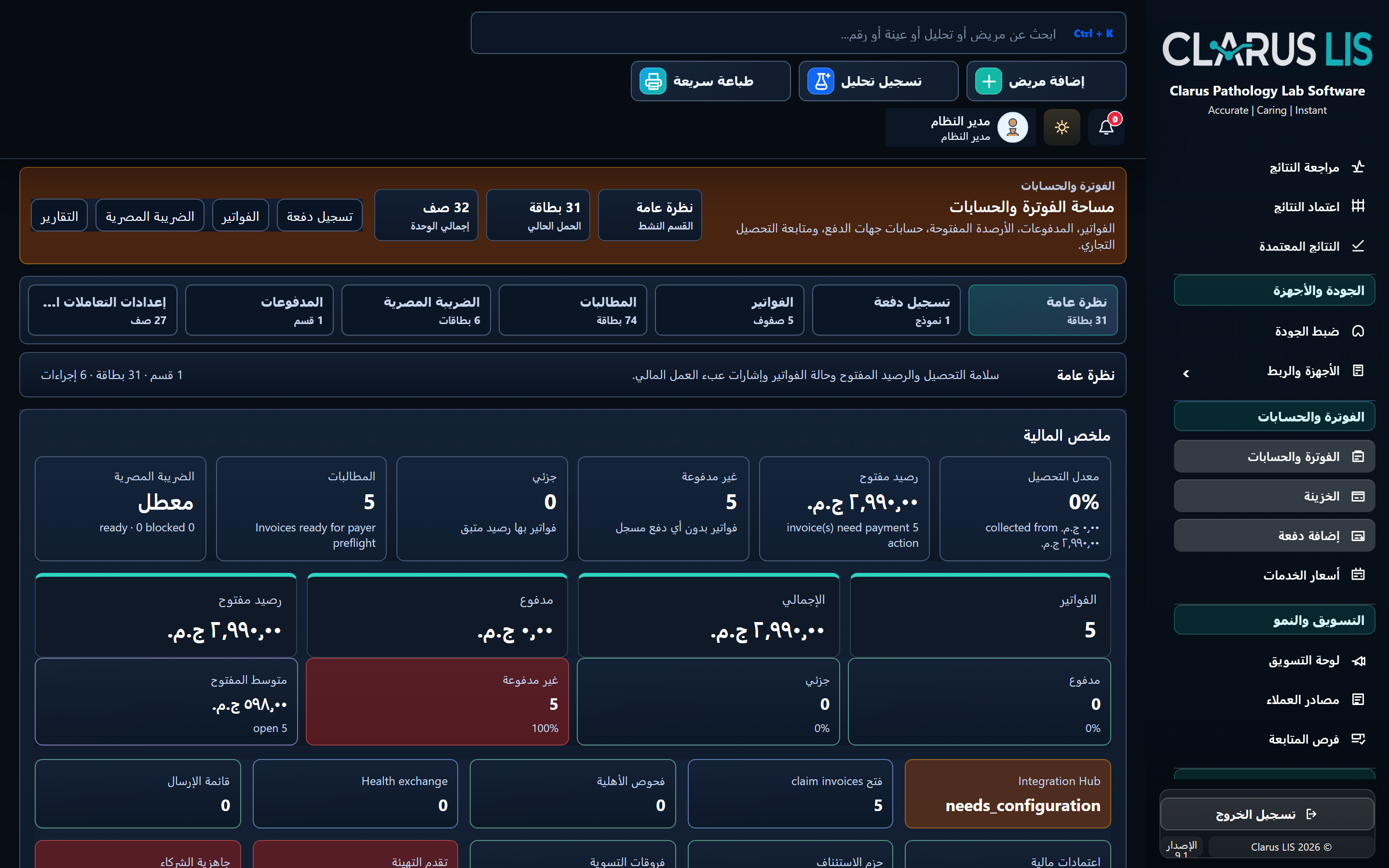This screenshot has width=1389, height=868.
Task: Click the المطالبات payer preflight card
Action: pos(301,509)
